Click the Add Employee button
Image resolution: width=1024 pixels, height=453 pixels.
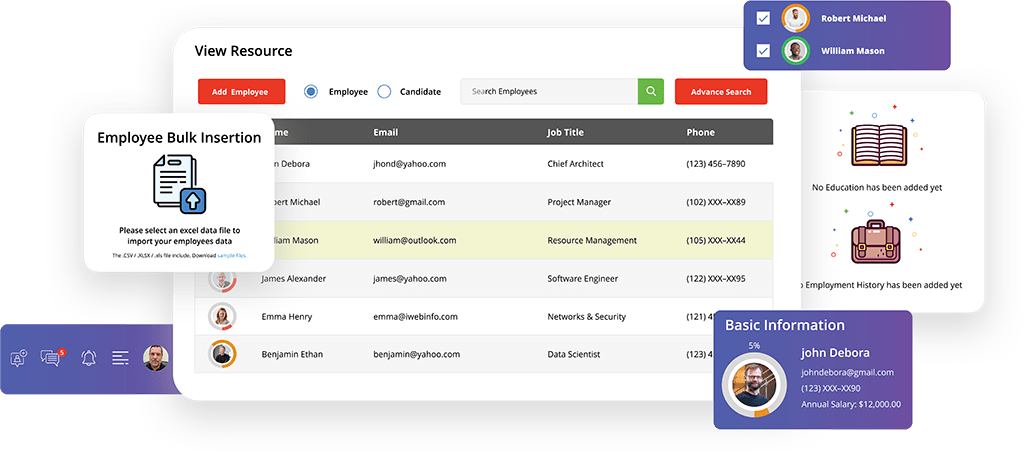[242, 91]
